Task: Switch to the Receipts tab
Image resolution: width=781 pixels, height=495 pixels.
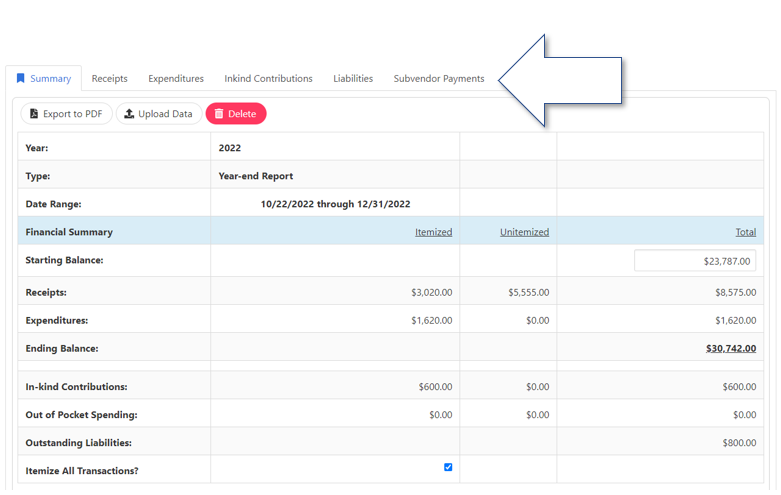Action: tap(109, 79)
